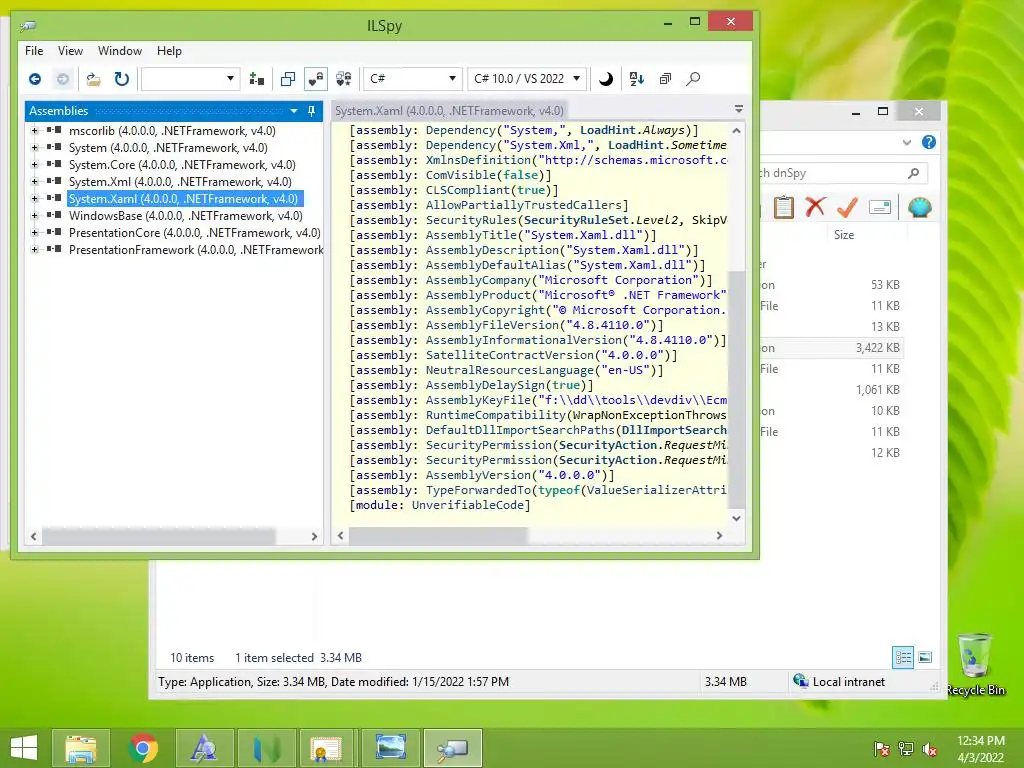Switch Explorer to large icons view
This screenshot has height=768, width=1024.
[x=925, y=658]
